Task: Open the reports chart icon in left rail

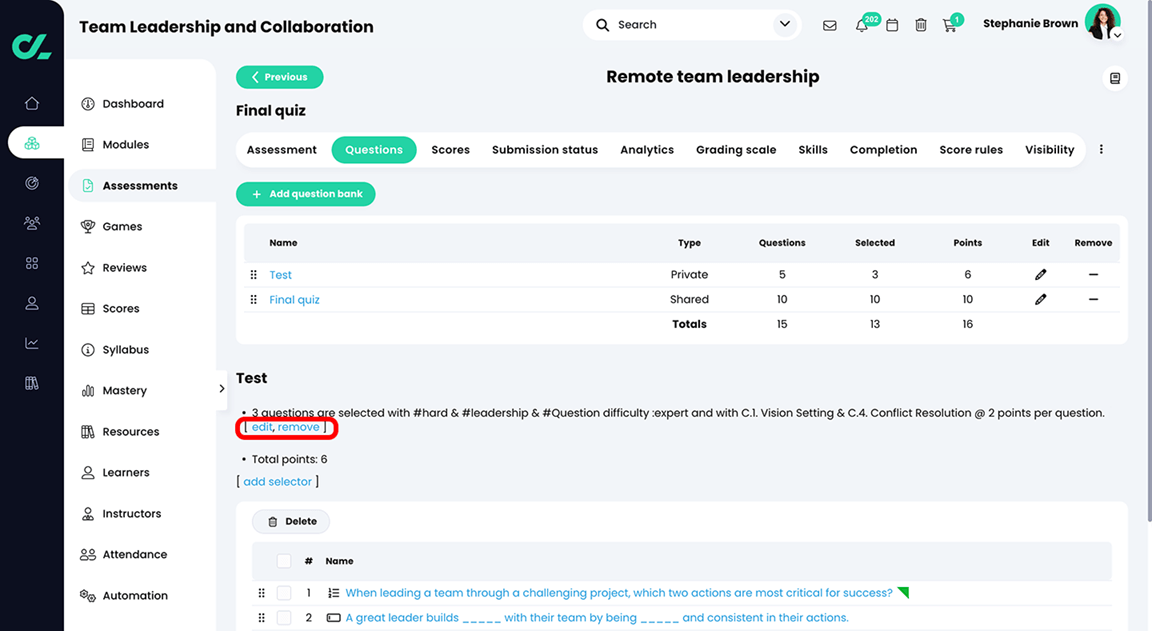Action: click(x=32, y=343)
